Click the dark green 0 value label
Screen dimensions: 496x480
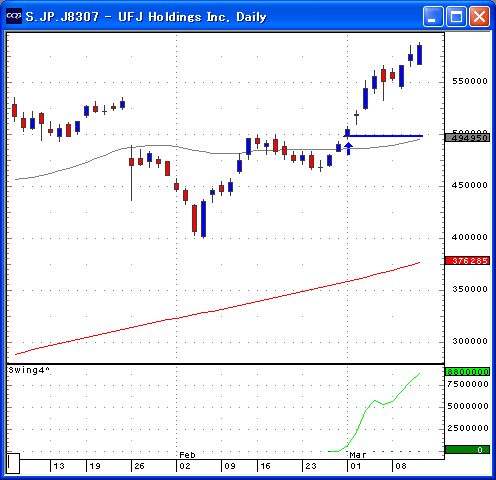coord(467,450)
